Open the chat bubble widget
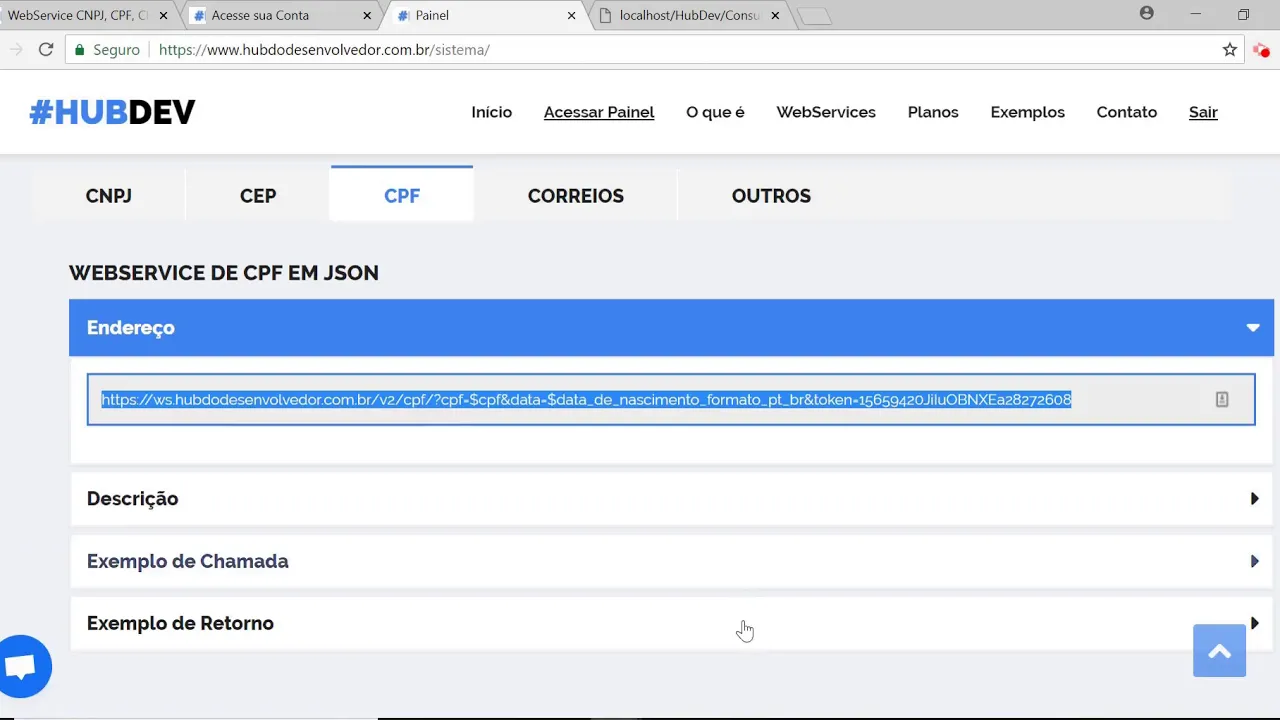Screen dimensions: 1280x720 tap(20, 666)
